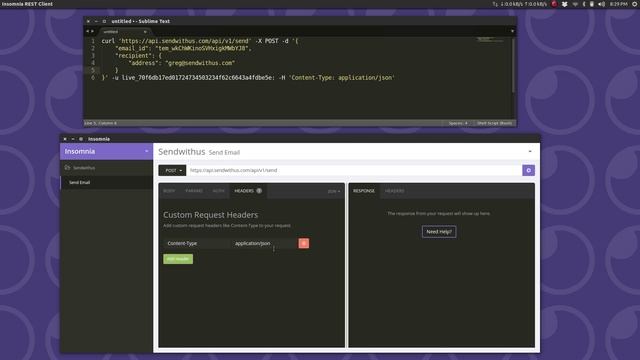Click the application/json header value field
640x360 pixels.
click(264, 243)
